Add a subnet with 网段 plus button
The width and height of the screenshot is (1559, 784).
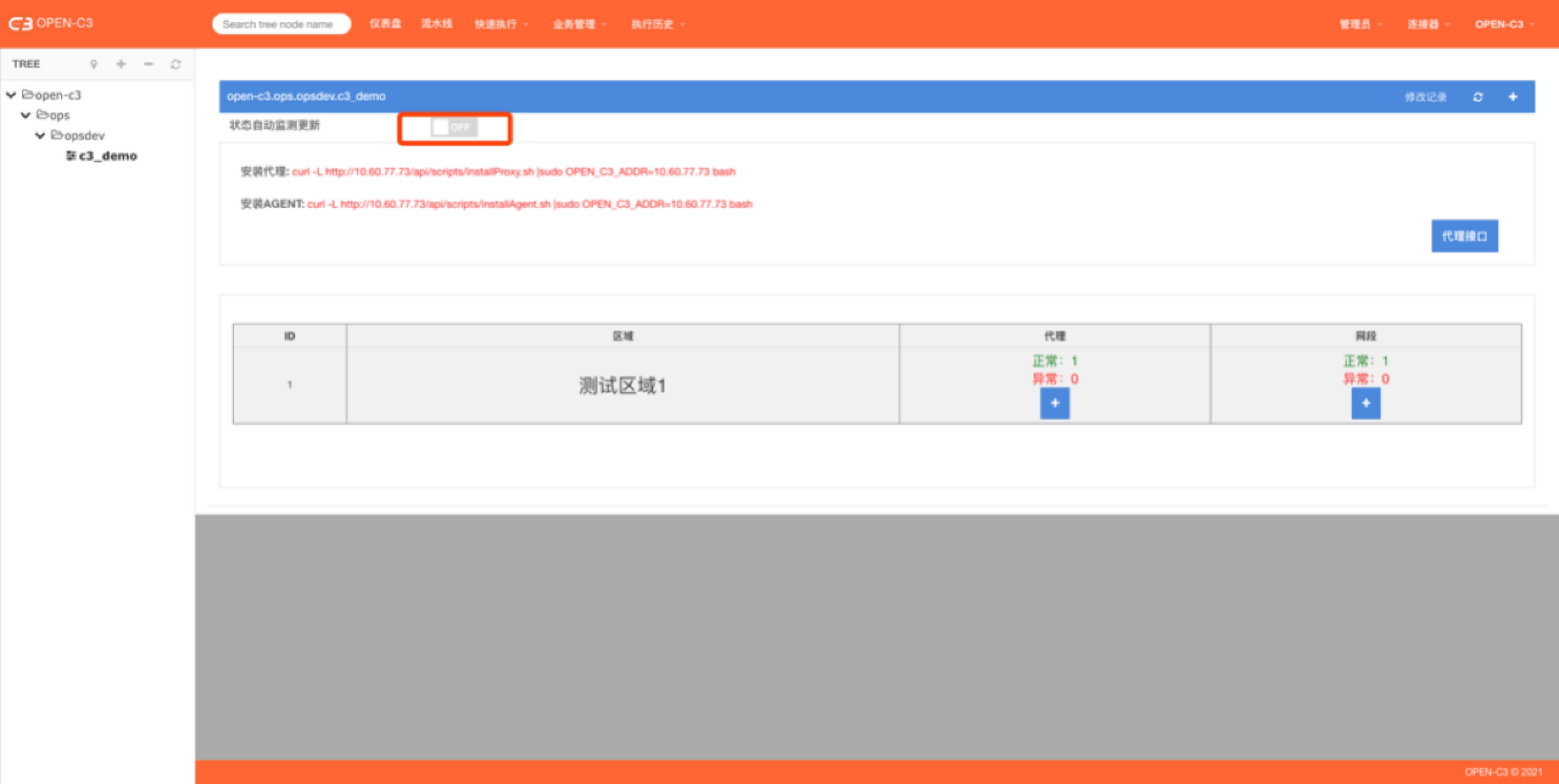click(x=1365, y=403)
